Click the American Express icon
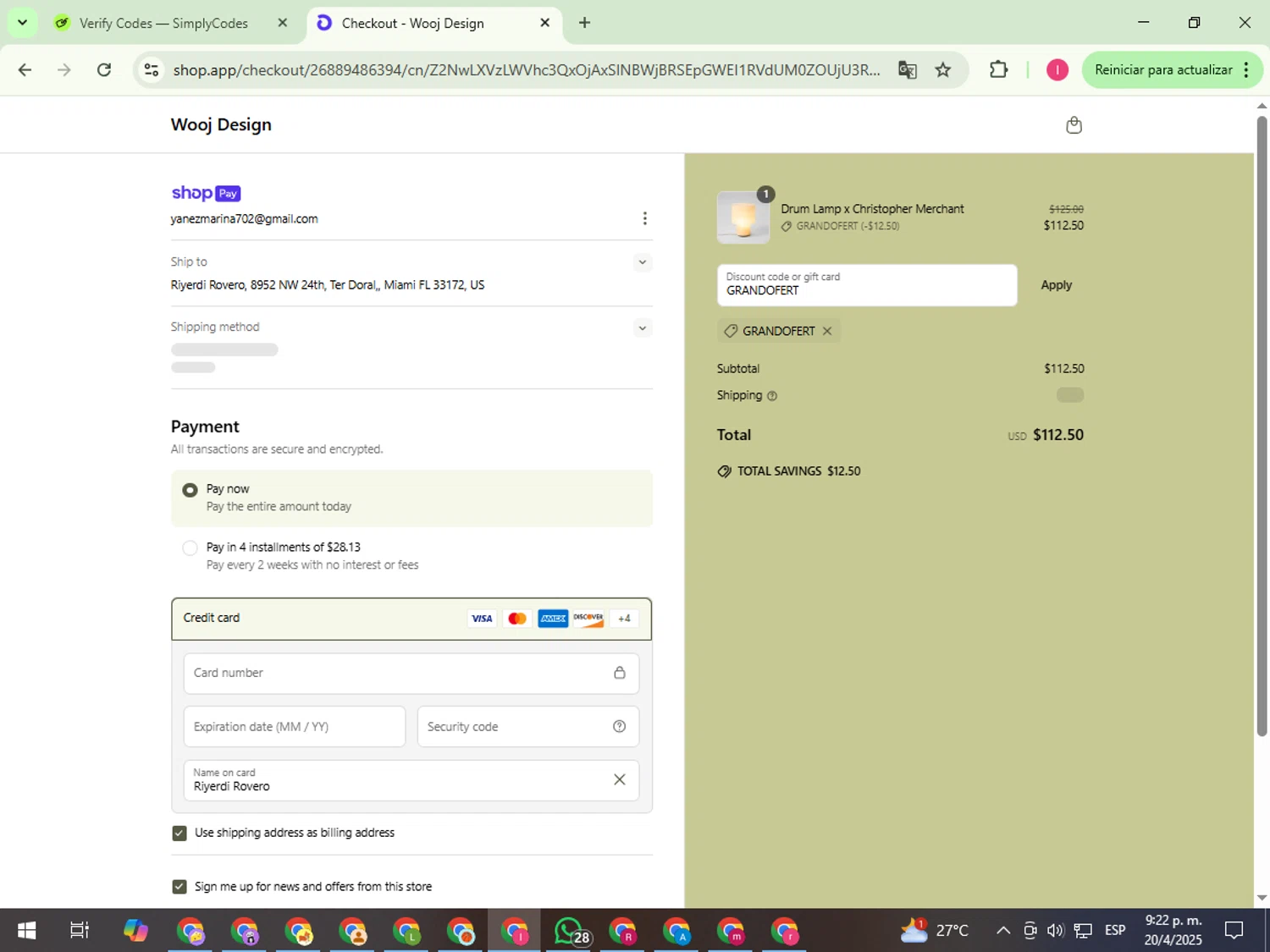The width and height of the screenshot is (1270, 952). 553,619
